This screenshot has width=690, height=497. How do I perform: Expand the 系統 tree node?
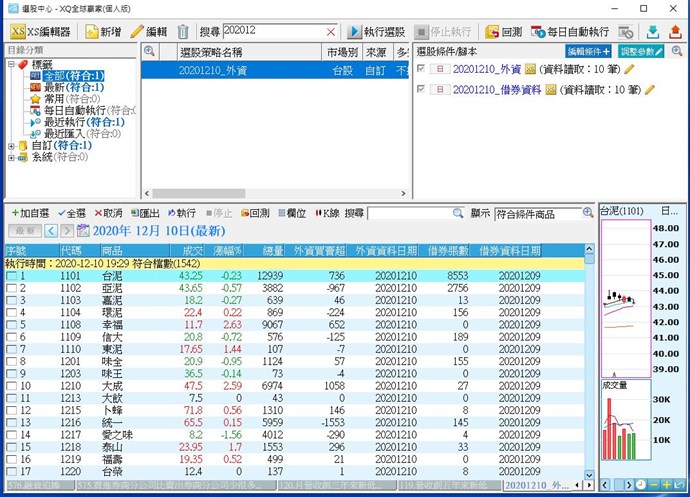tap(11, 157)
